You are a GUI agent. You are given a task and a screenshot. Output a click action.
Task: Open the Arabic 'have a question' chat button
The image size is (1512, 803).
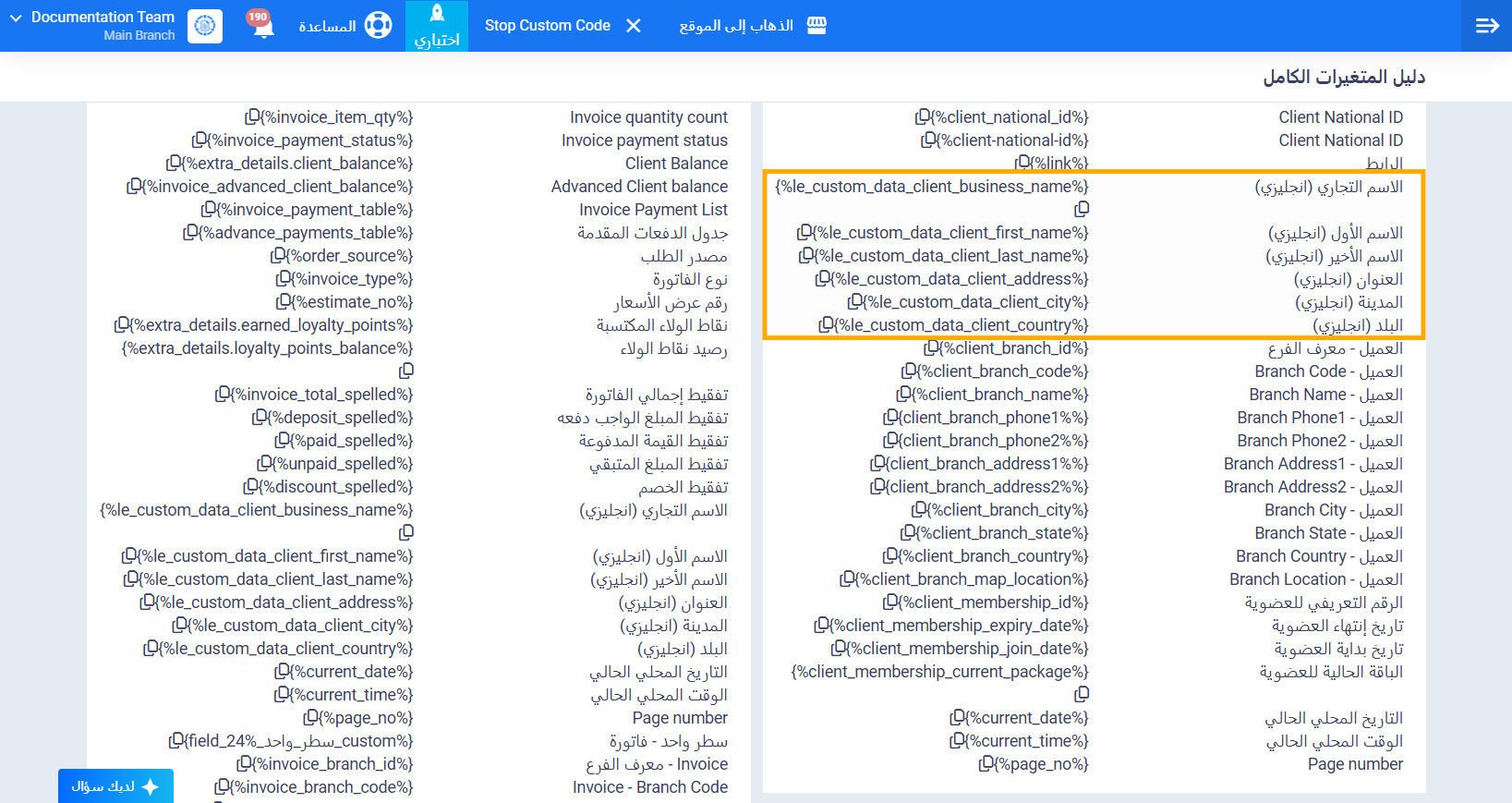click(115, 786)
